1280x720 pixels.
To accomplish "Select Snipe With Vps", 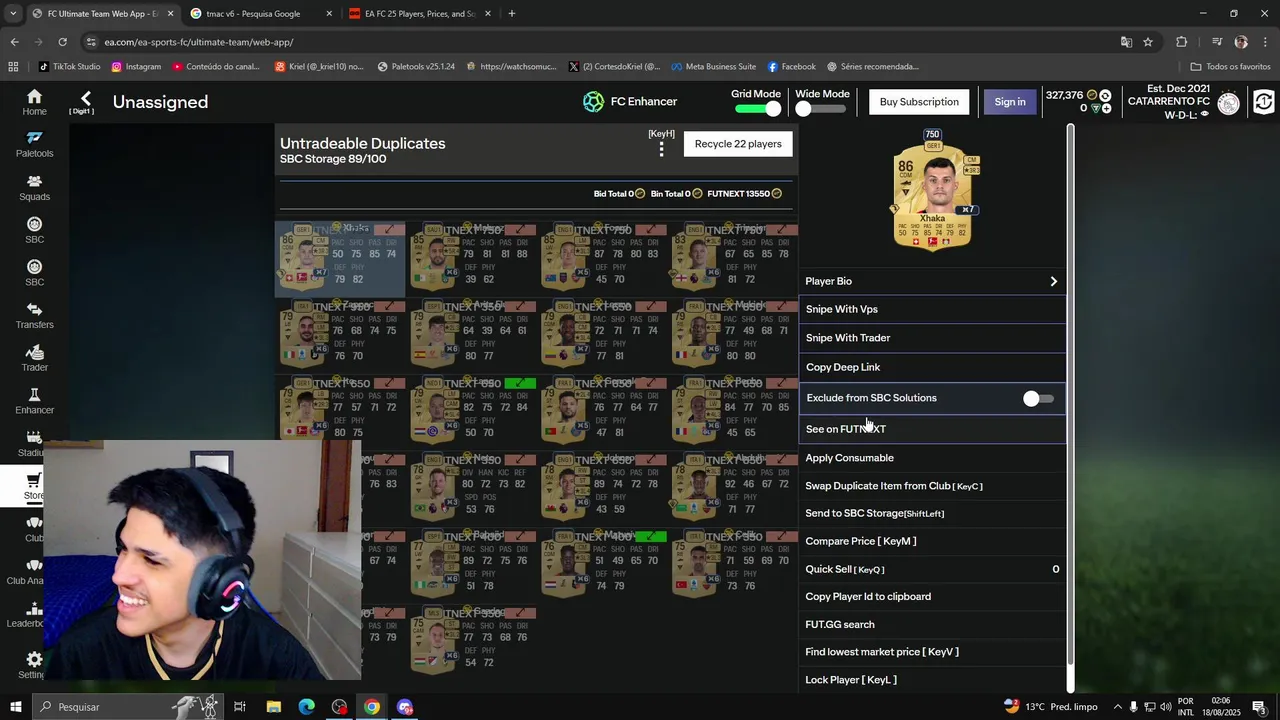I will tap(932, 310).
